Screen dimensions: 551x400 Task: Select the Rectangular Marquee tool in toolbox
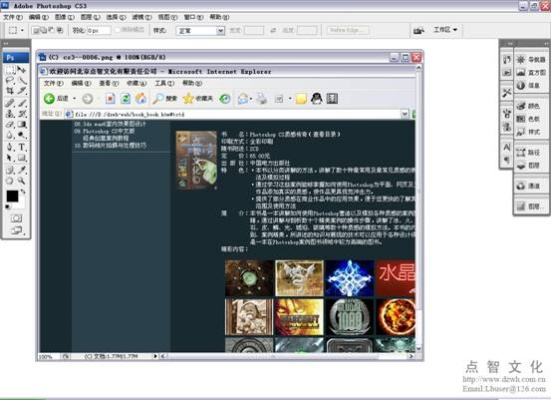10,70
